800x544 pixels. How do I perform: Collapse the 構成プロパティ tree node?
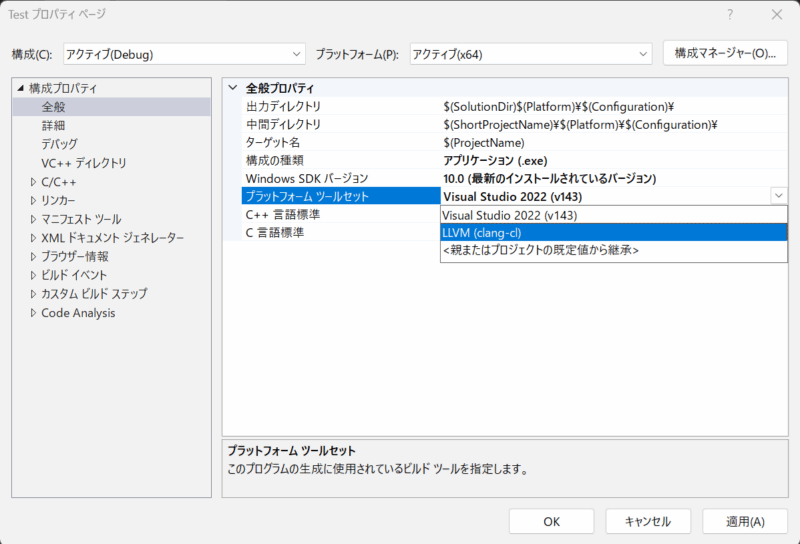20,88
